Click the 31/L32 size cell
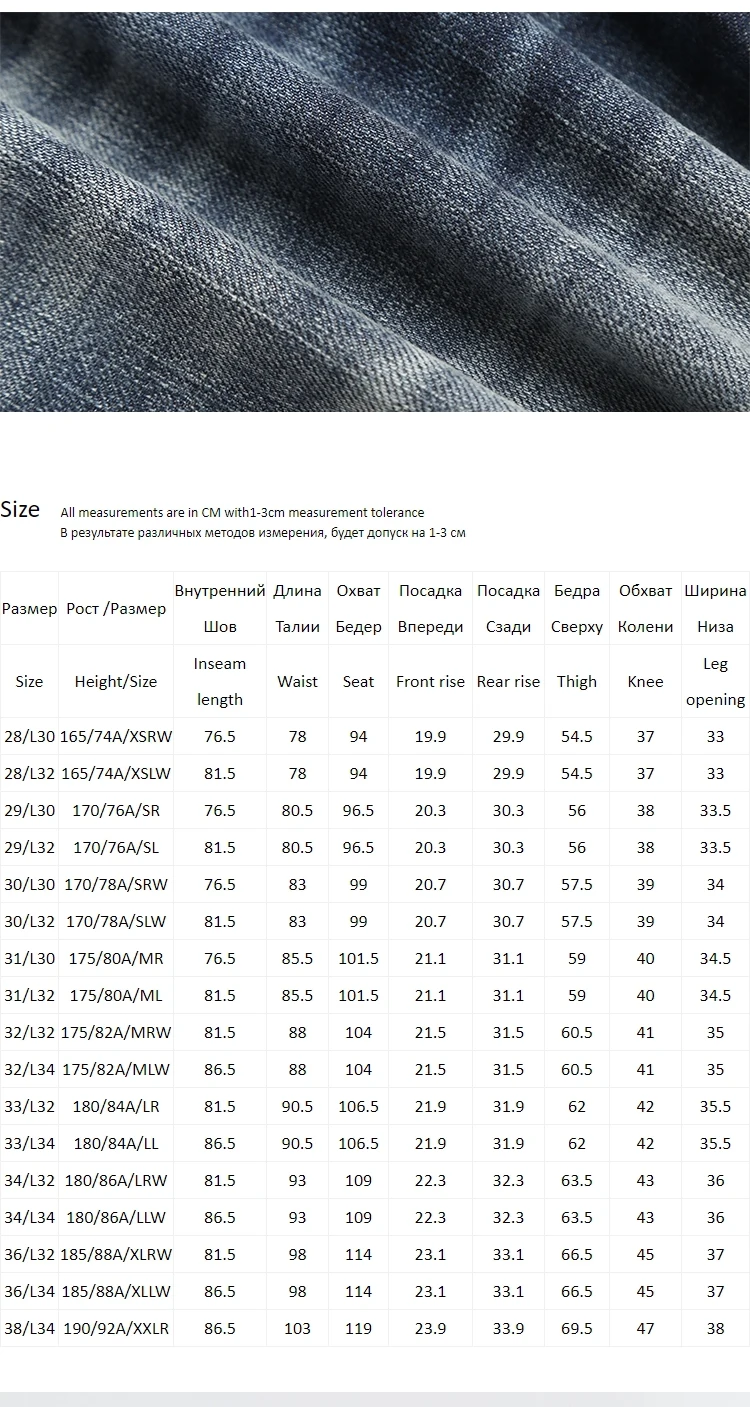 [x=29, y=995]
